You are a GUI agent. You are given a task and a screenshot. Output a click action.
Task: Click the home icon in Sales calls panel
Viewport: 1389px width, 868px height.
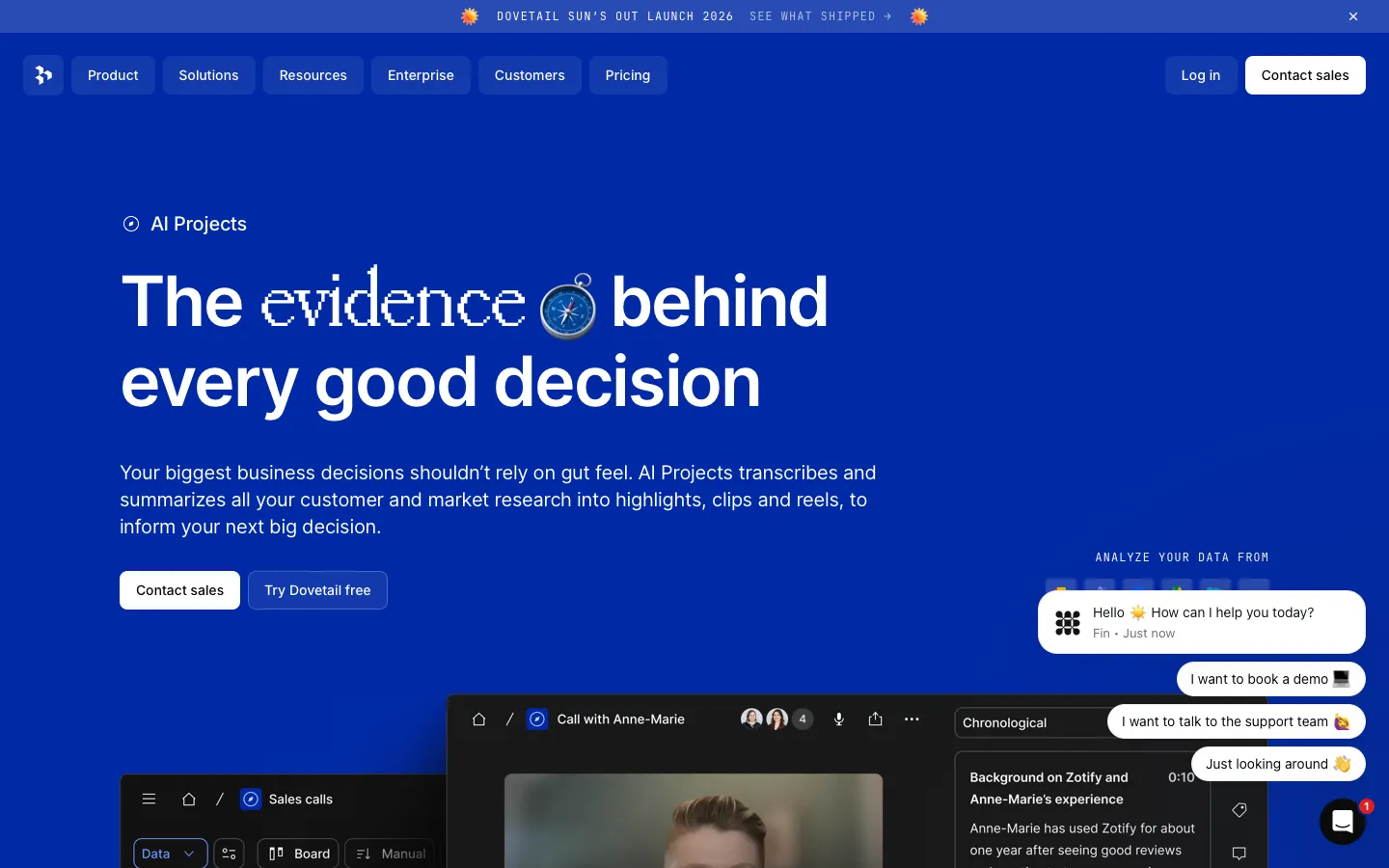coord(189,799)
